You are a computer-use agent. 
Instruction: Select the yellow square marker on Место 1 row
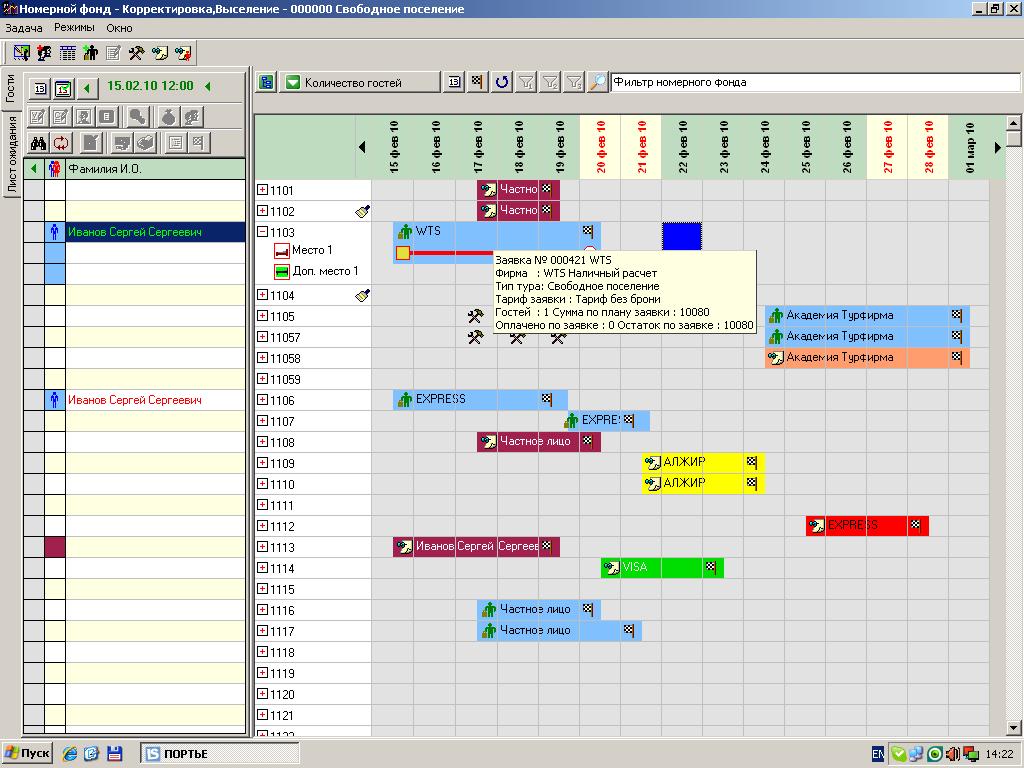pos(403,253)
